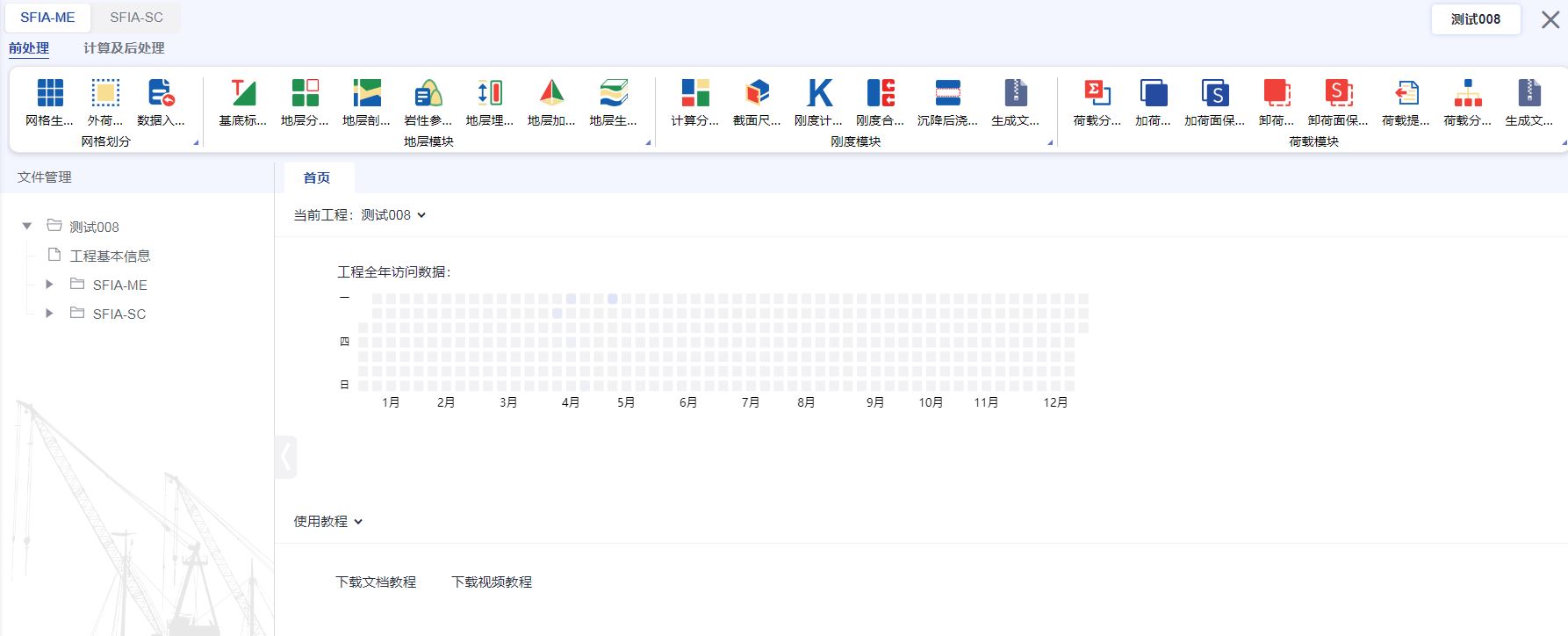
Task: Open 工程基本信息 in file tree
Action: [x=110, y=256]
